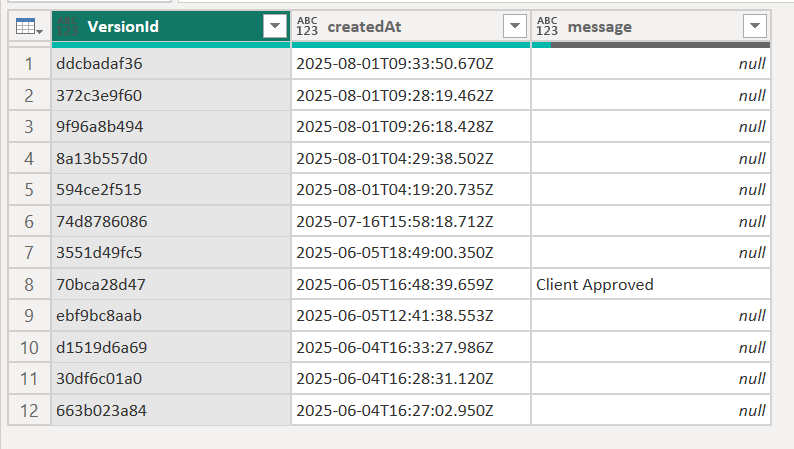Click the createdAt column quality bar
This screenshot has width=794, height=449.
[411, 45]
